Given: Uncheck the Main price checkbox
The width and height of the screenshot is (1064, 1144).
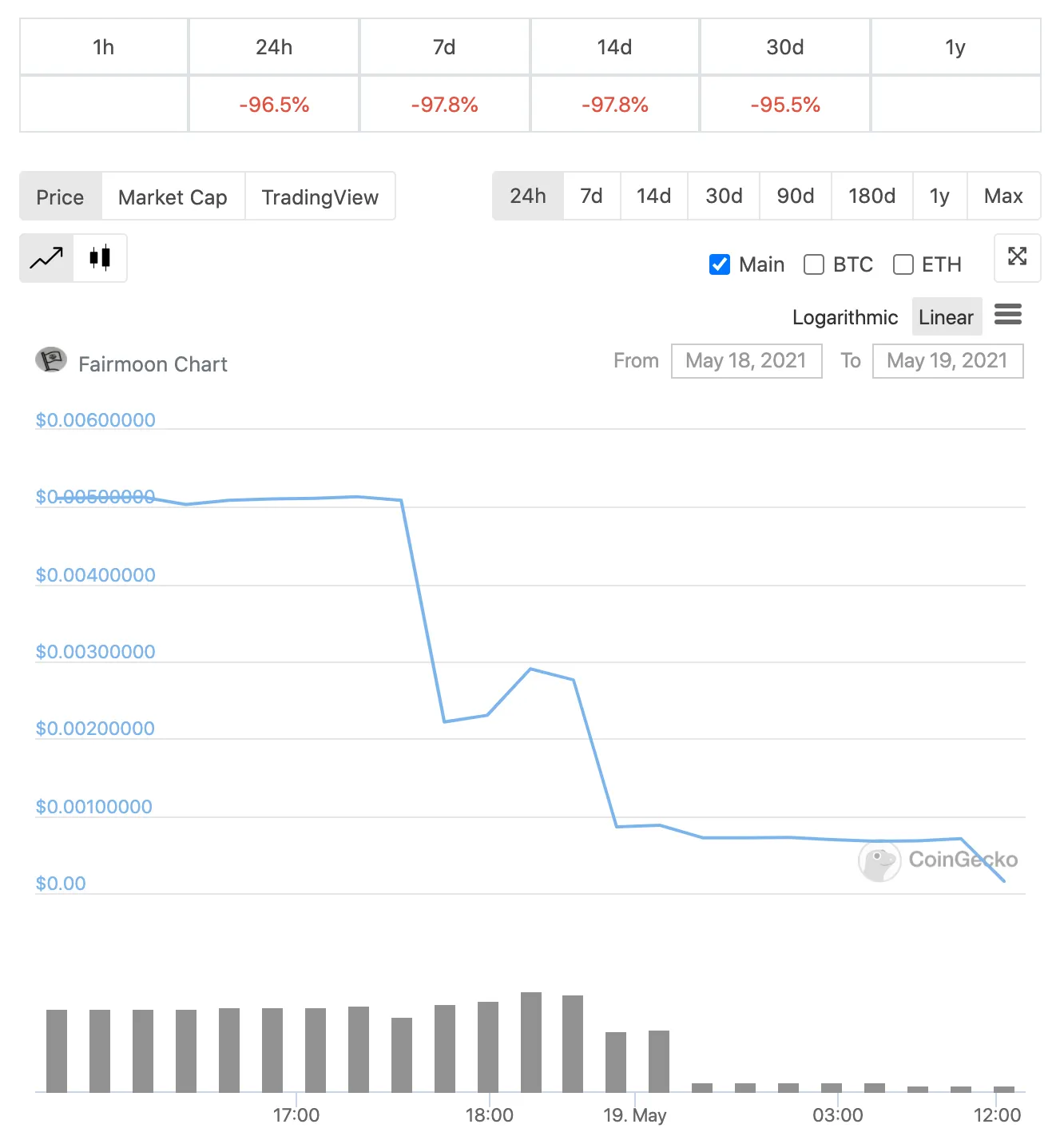Looking at the screenshot, I should pos(720,264).
